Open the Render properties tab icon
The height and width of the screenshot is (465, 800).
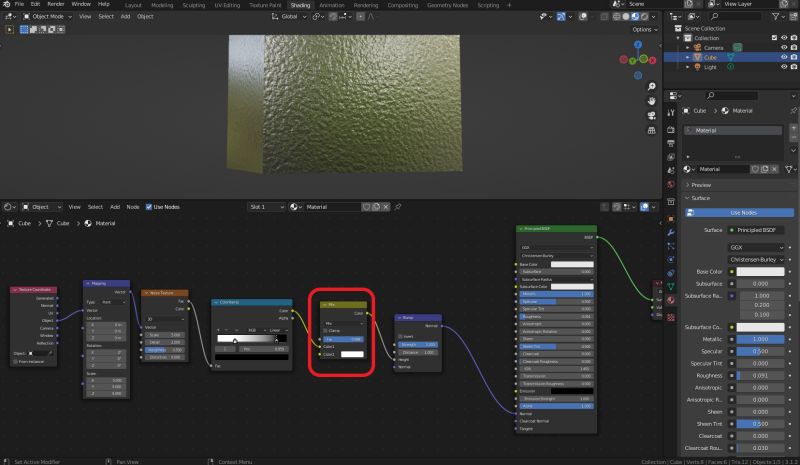click(x=671, y=130)
